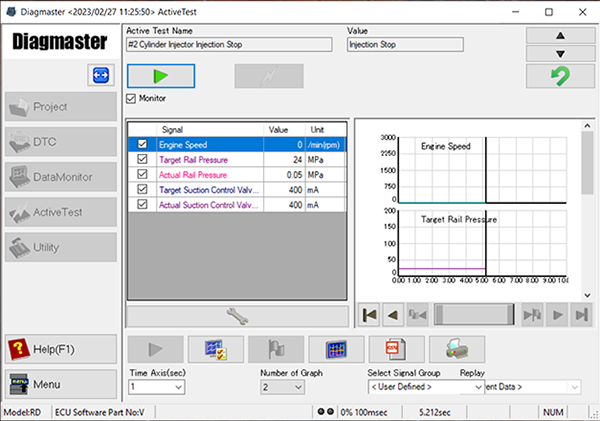
Task: Select the Target Rail Pressure signal name
Action: coord(194,160)
